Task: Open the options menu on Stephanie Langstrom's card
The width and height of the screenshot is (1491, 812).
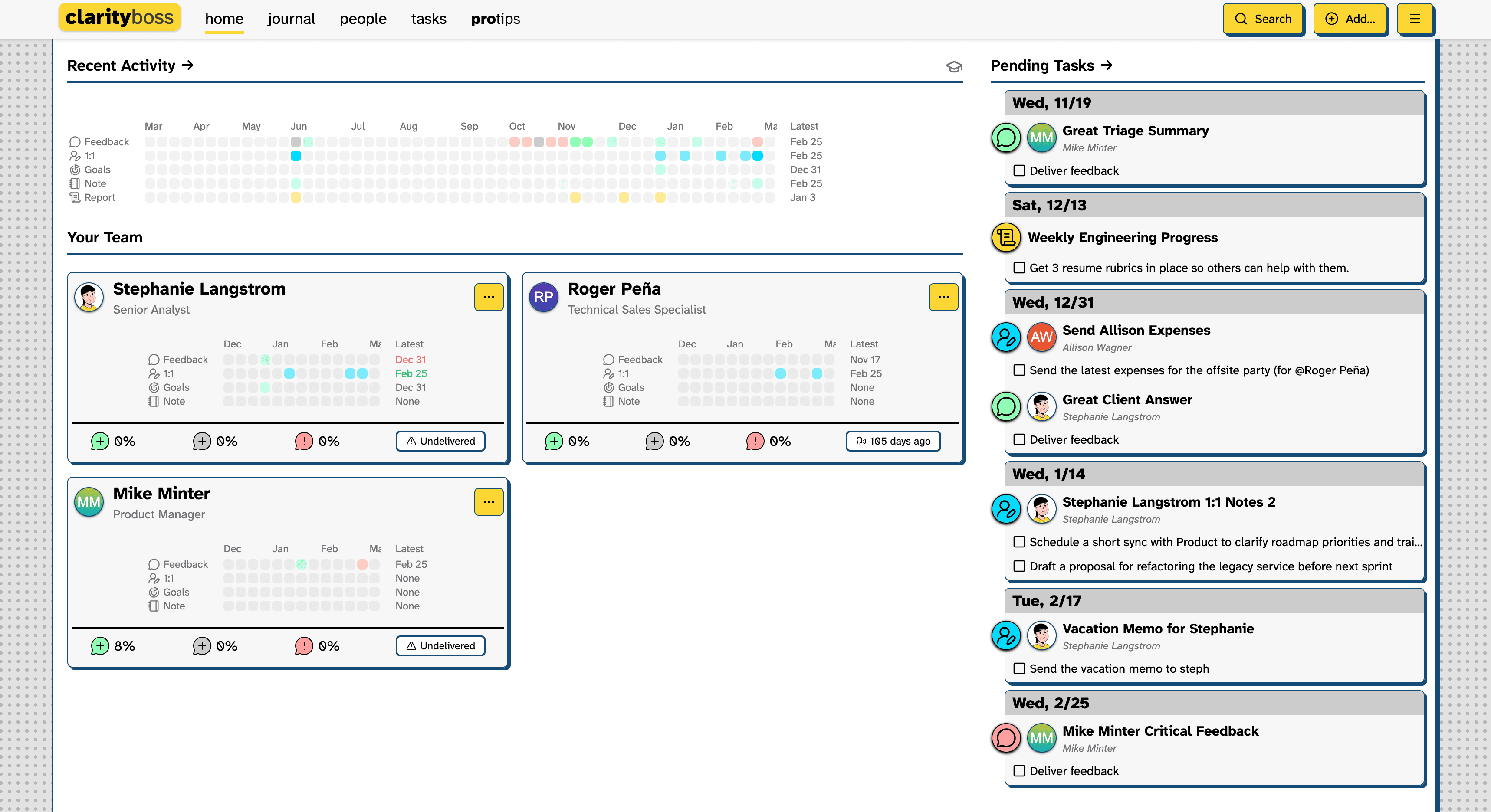Action: [489, 297]
